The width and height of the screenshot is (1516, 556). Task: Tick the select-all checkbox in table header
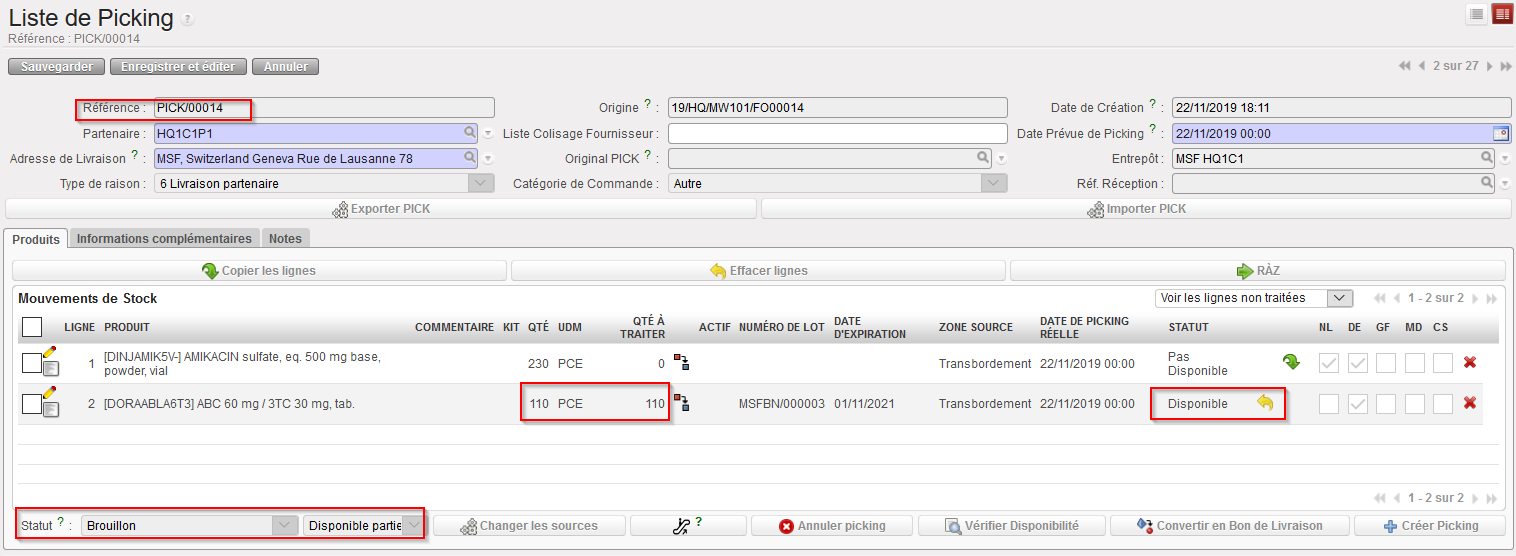(32, 327)
